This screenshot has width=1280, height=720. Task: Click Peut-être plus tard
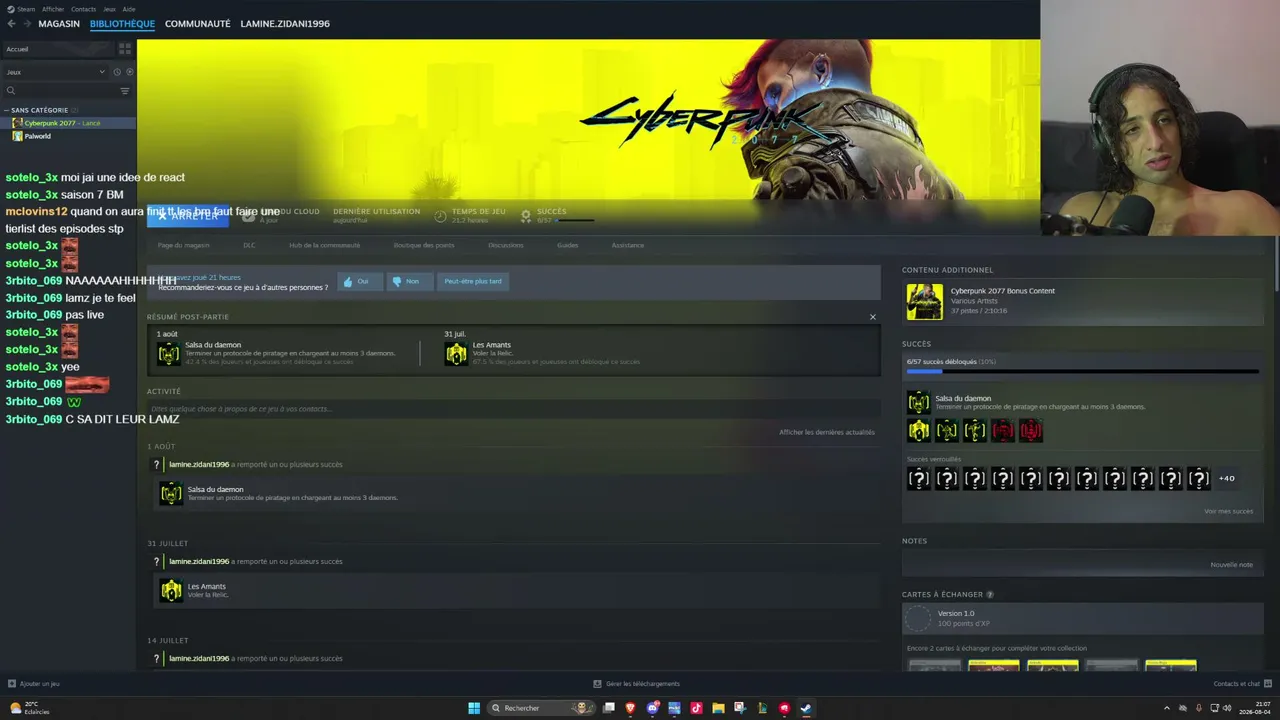473,281
